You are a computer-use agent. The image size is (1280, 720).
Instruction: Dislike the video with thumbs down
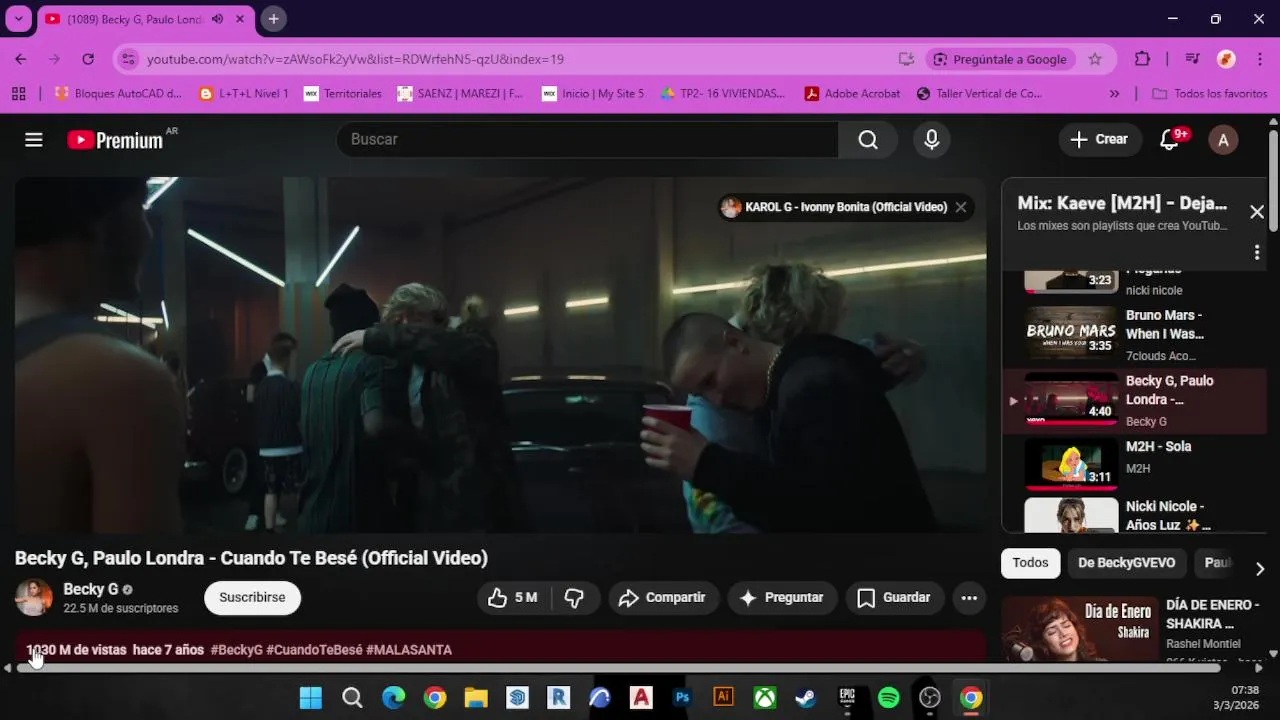pyautogui.click(x=574, y=598)
